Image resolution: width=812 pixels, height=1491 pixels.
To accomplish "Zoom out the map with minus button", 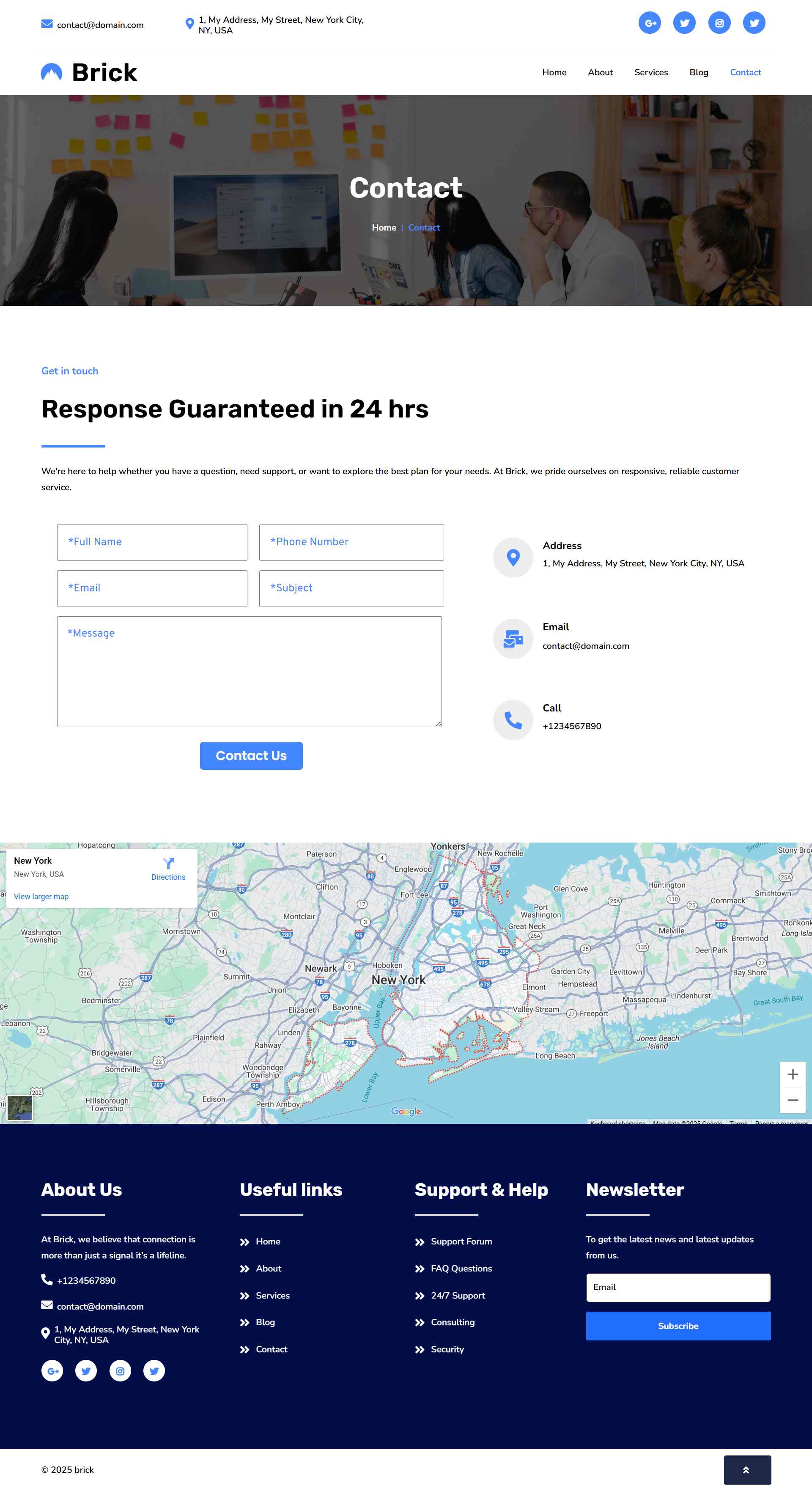I will pos(792,1100).
